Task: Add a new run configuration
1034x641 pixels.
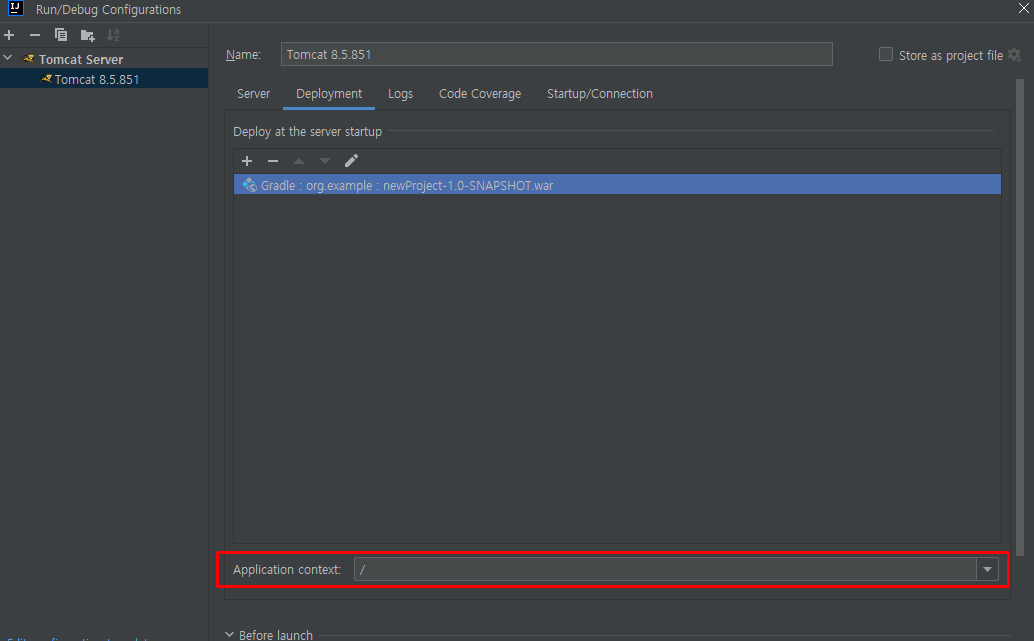Action: 9,35
